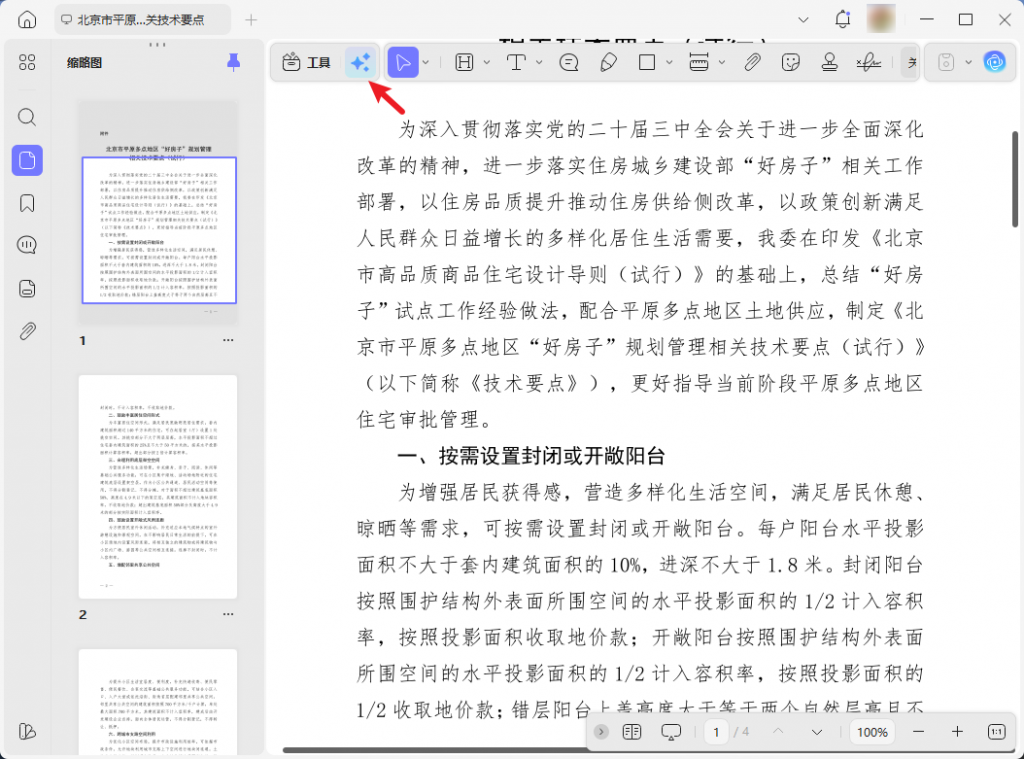The image size is (1024, 759).
Task: Click the 工具 tools button
Action: [307, 63]
